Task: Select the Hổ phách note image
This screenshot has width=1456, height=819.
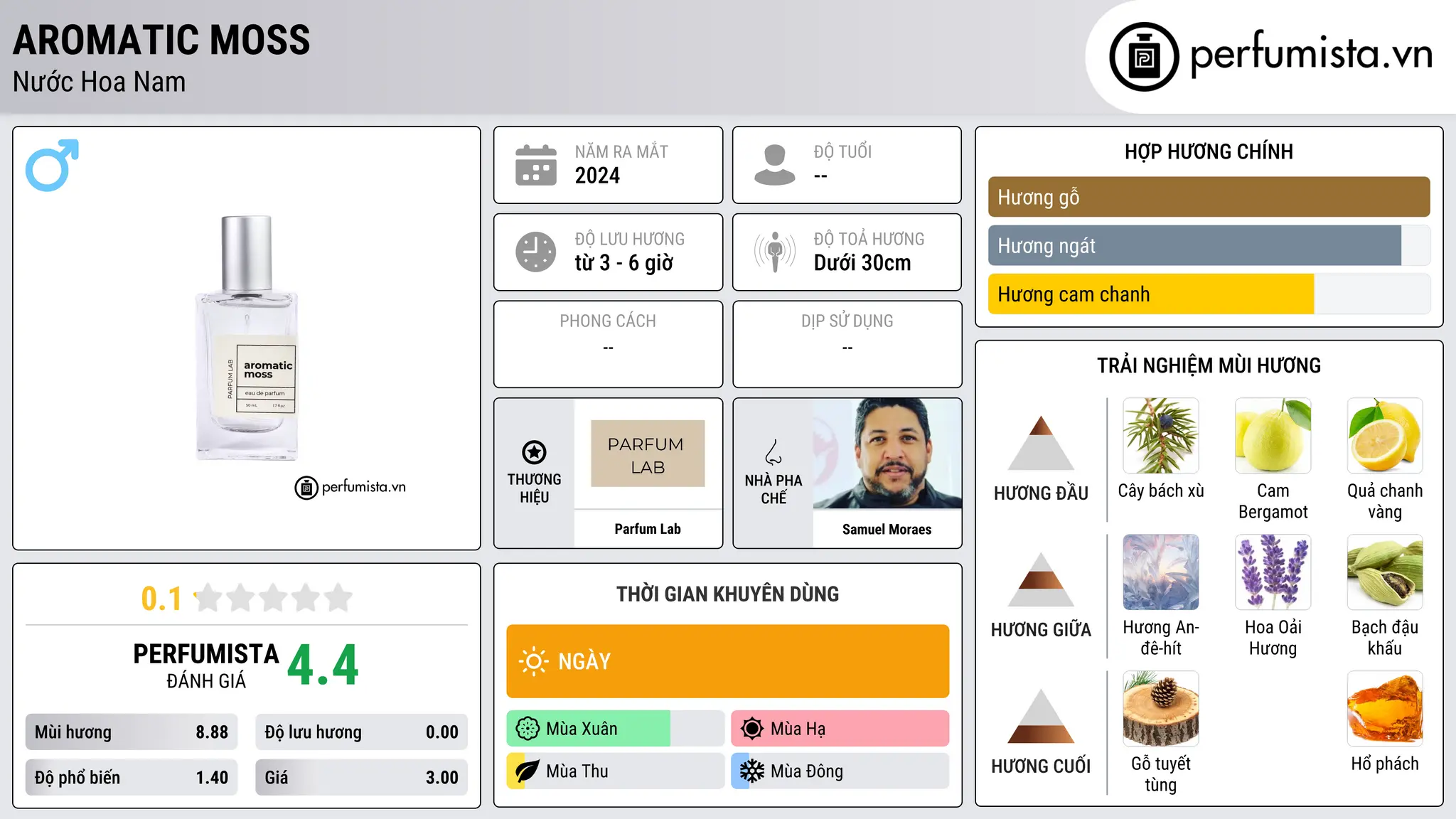Action: pos(1385,709)
